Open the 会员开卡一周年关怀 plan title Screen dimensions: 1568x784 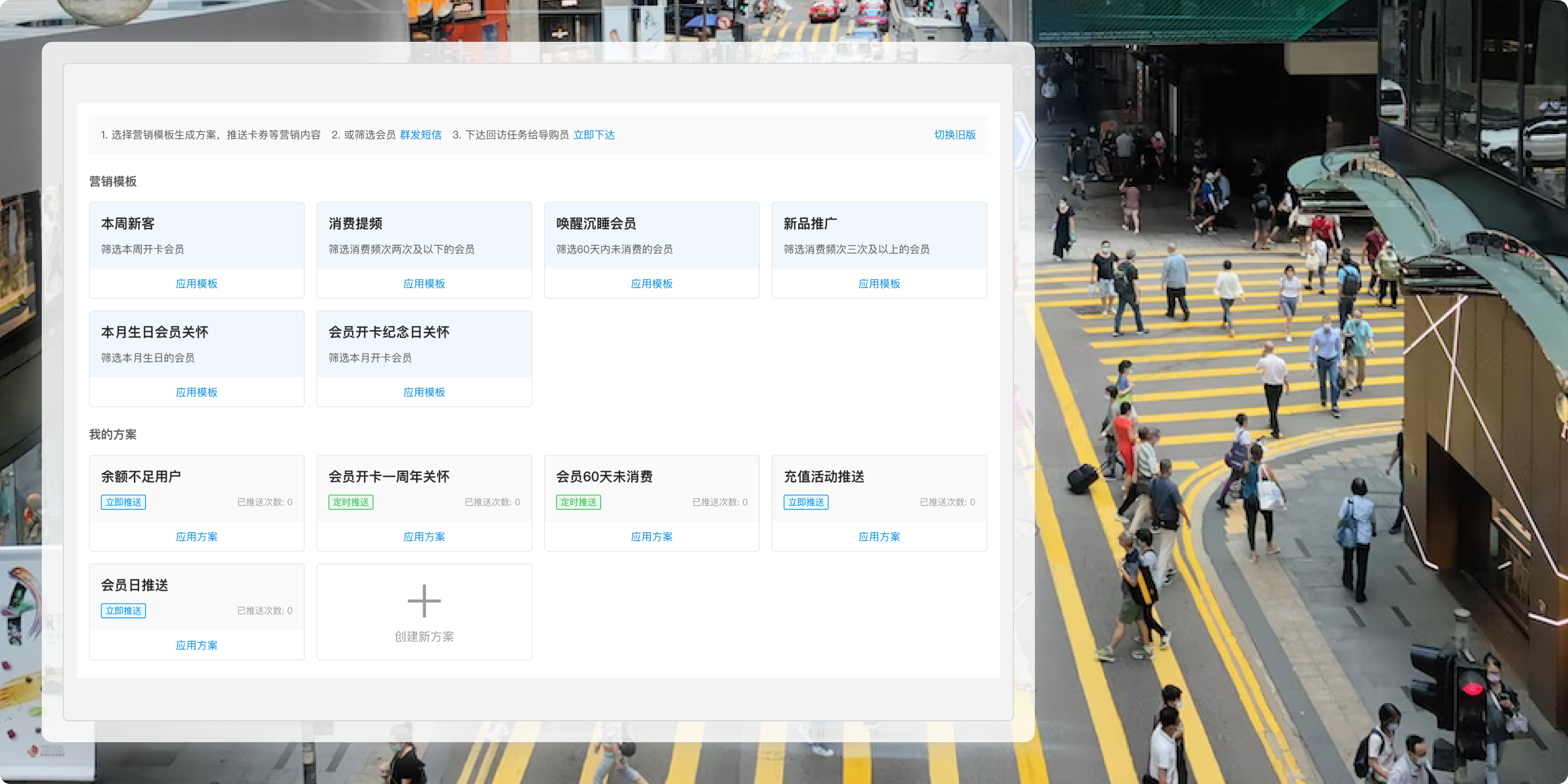point(389,476)
